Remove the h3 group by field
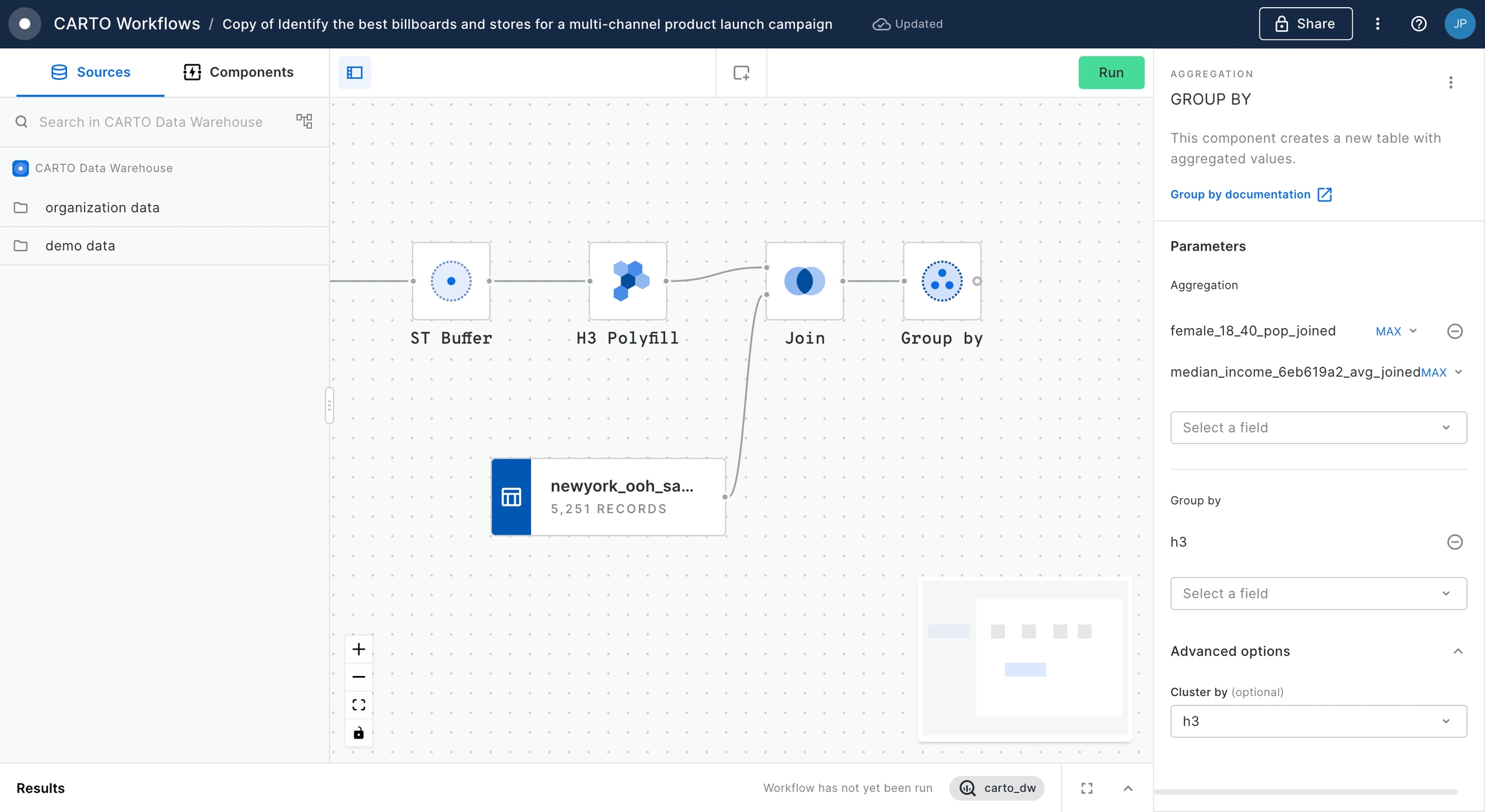Screen dimensions: 1485x812 click(x=1455, y=542)
